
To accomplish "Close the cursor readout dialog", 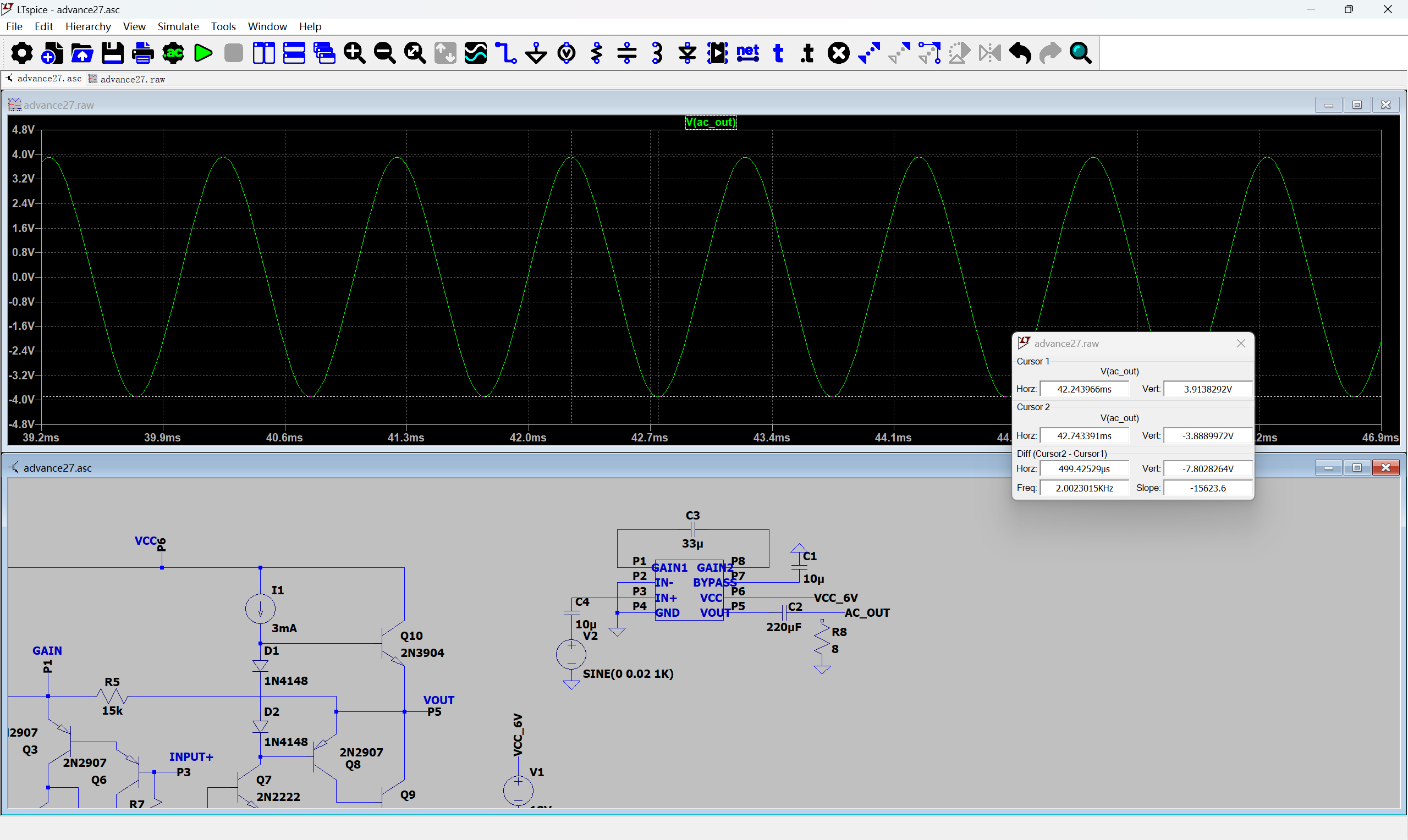I will (x=1240, y=344).
